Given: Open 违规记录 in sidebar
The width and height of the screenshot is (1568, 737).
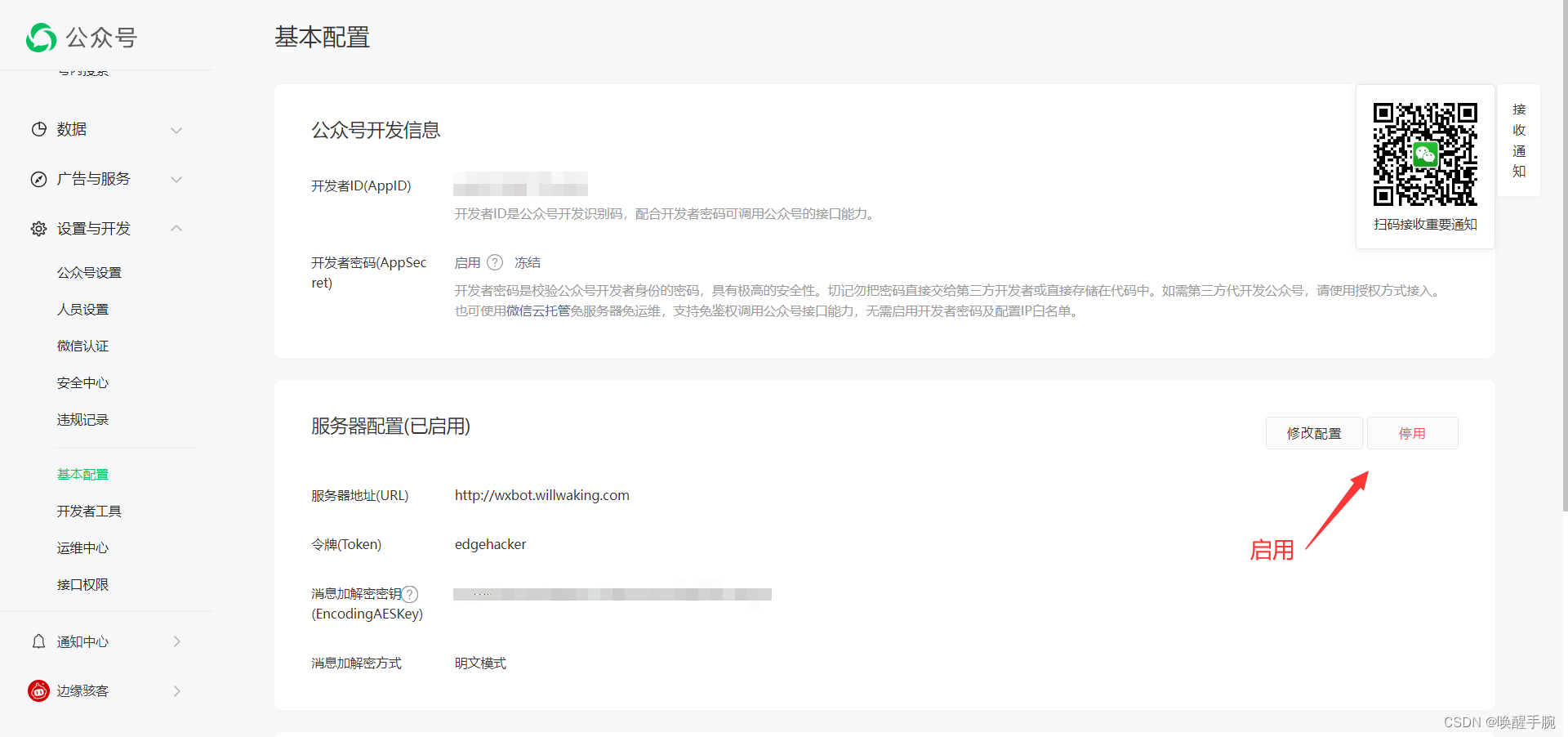Looking at the screenshot, I should tap(82, 419).
